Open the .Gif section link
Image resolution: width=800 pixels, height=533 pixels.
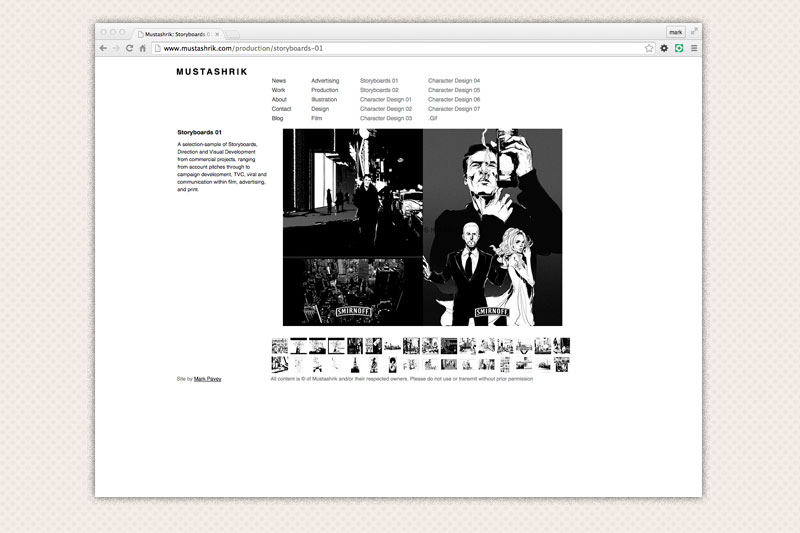click(x=433, y=118)
